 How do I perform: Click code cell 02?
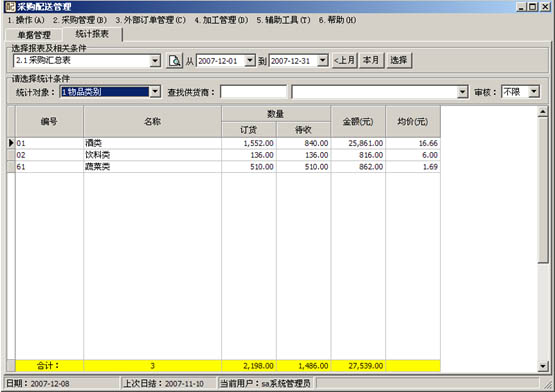click(x=49, y=155)
